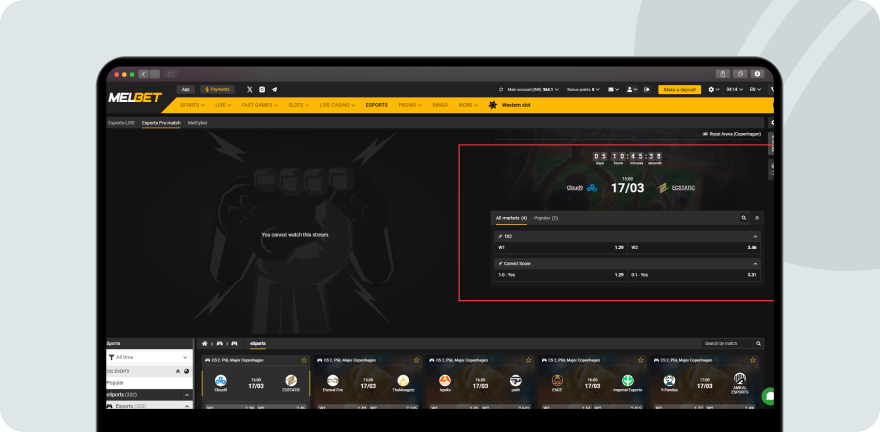Open the Fast Games dropdown menu
This screenshot has height=432, width=880.
(x=259, y=105)
